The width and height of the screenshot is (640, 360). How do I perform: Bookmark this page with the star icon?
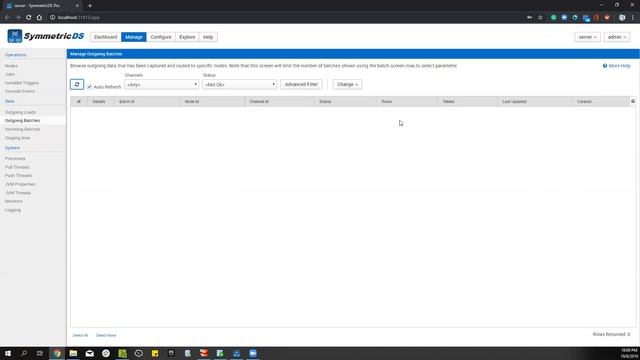(x=540, y=18)
